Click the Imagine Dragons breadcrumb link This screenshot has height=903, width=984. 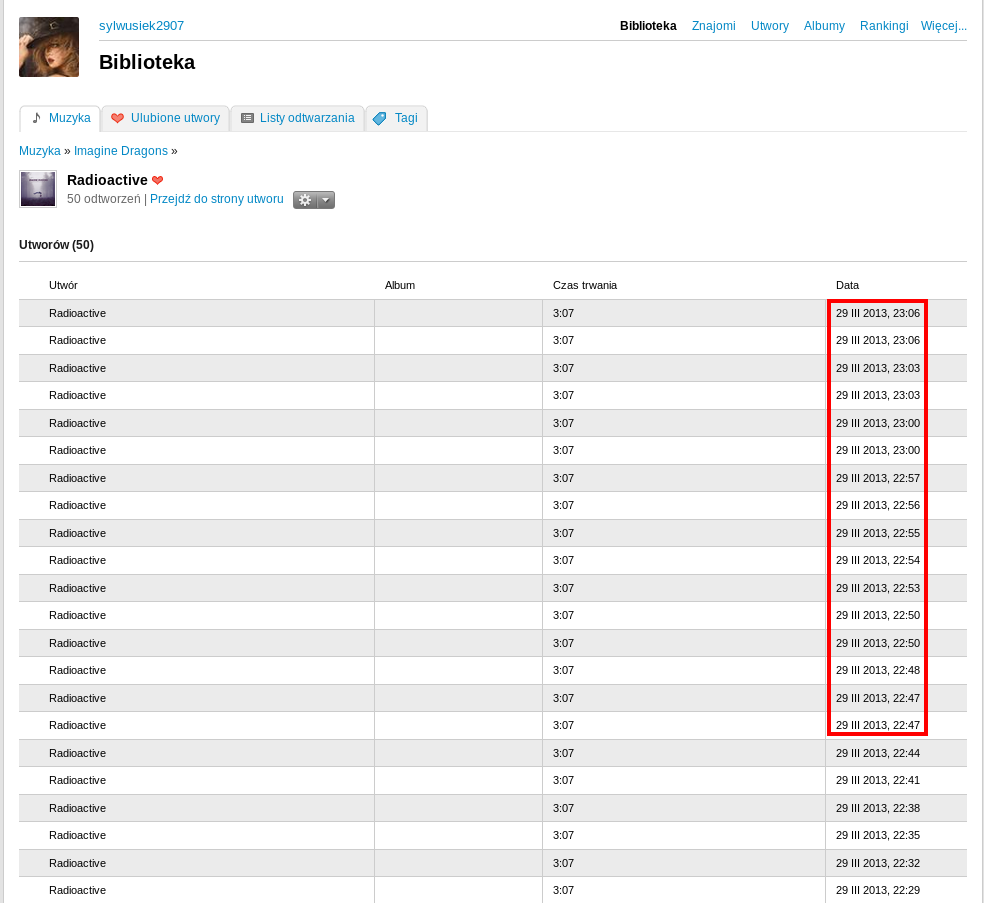(x=121, y=151)
